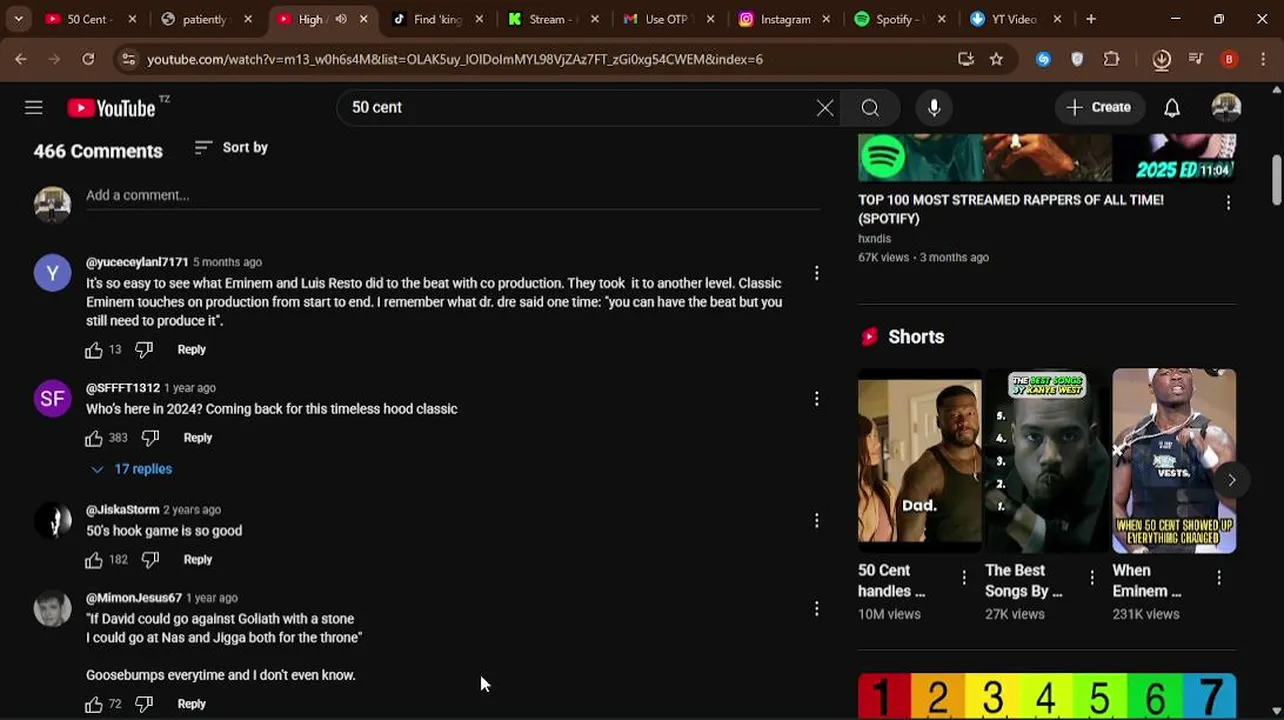
Task: Mute the High tab via its speaker icon
Action: tap(340, 19)
